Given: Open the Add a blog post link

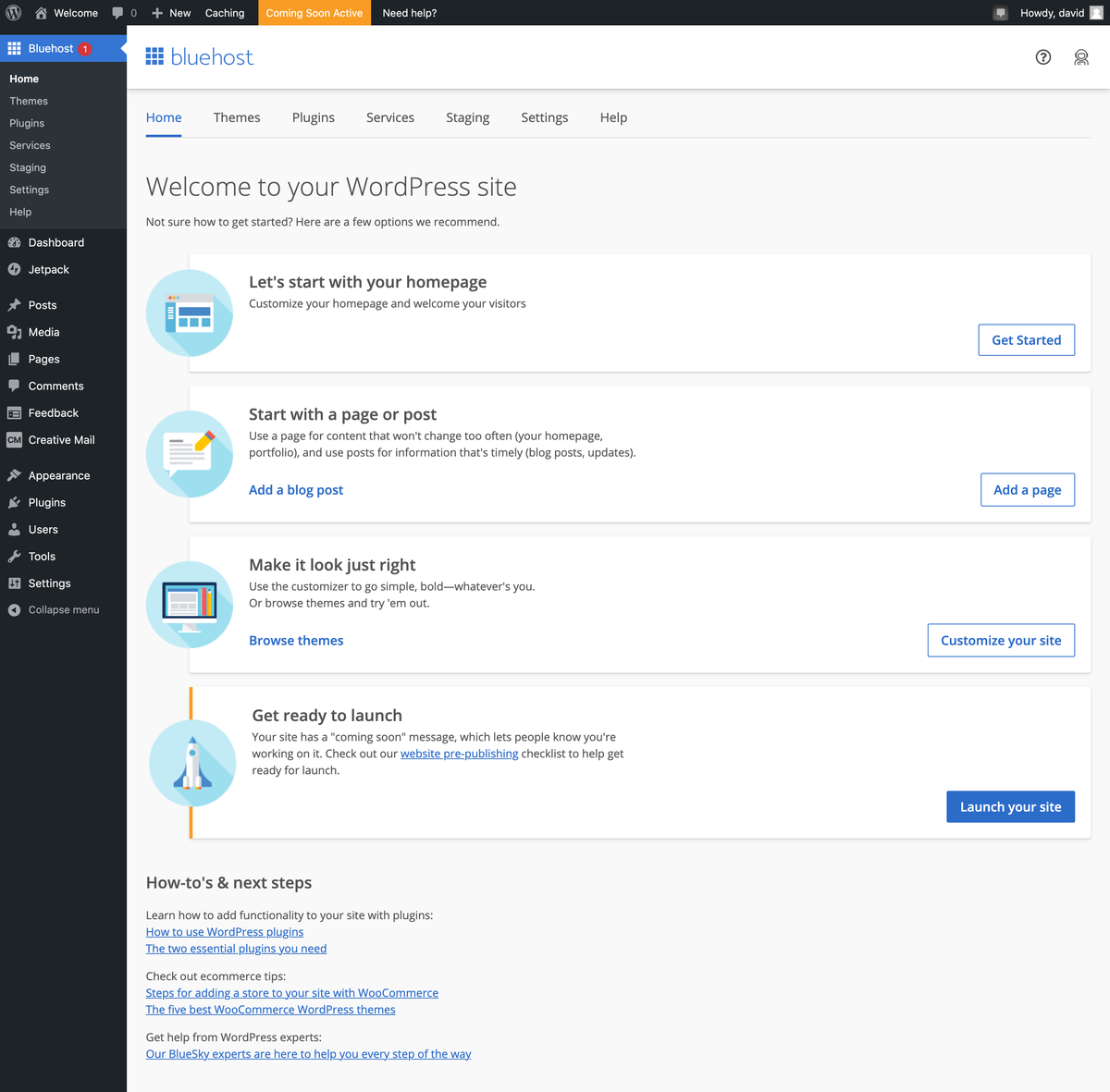Looking at the screenshot, I should click(296, 490).
